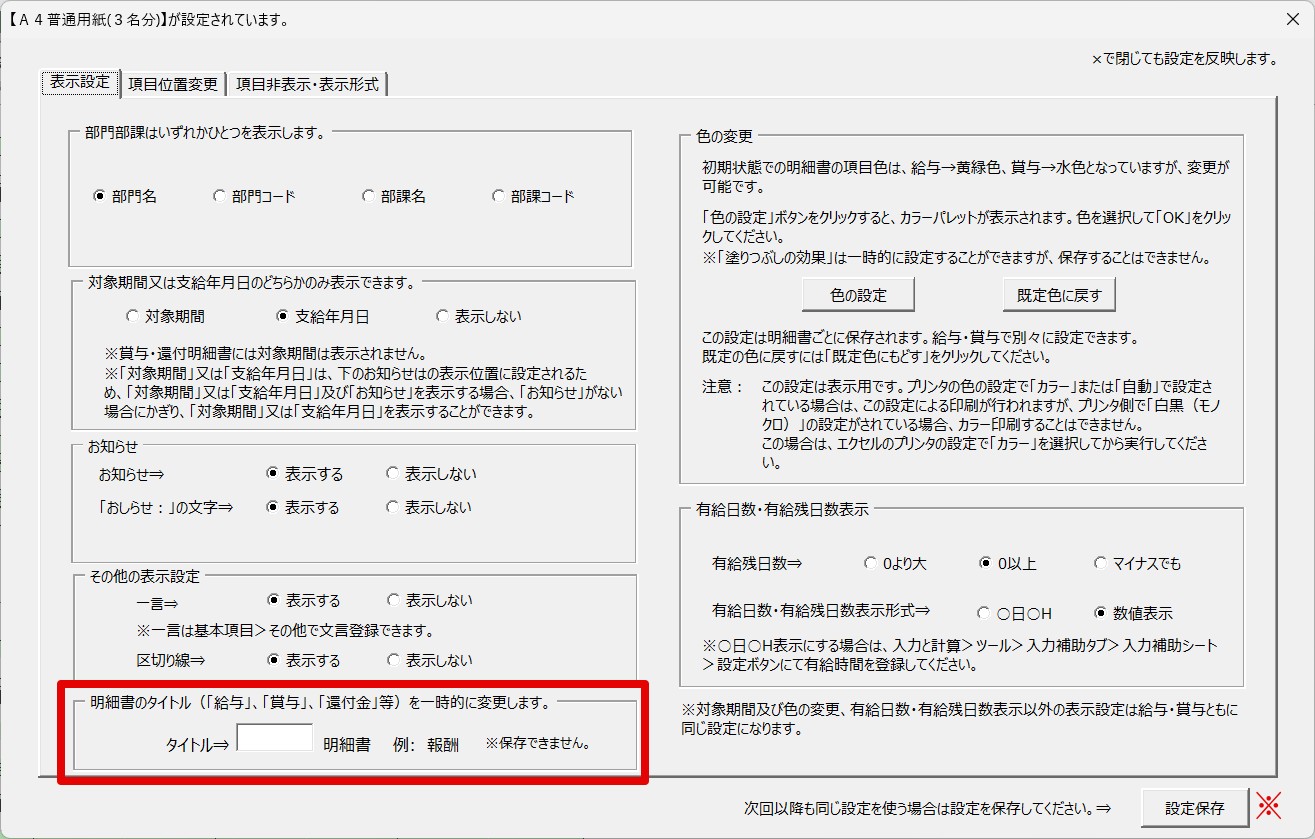Select the 部門コード radio button
This screenshot has height=839, width=1315.
click(220, 197)
